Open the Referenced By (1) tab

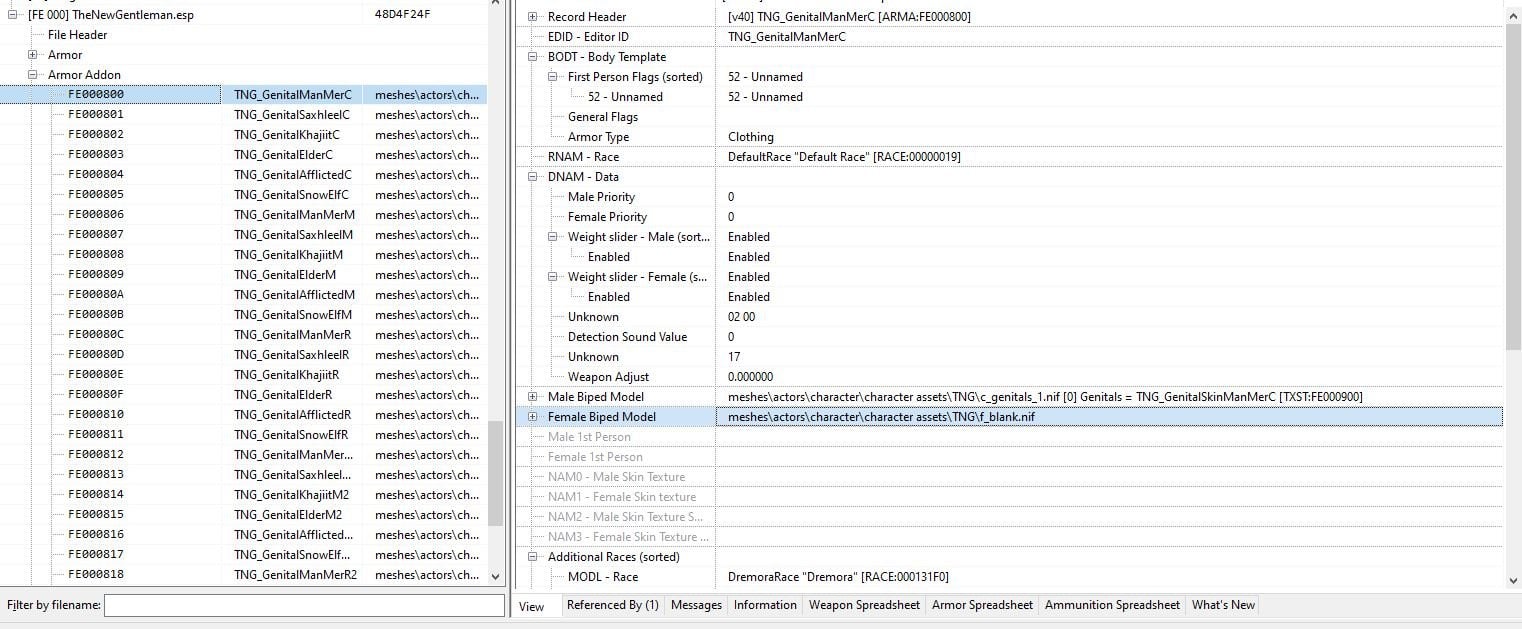(612, 605)
